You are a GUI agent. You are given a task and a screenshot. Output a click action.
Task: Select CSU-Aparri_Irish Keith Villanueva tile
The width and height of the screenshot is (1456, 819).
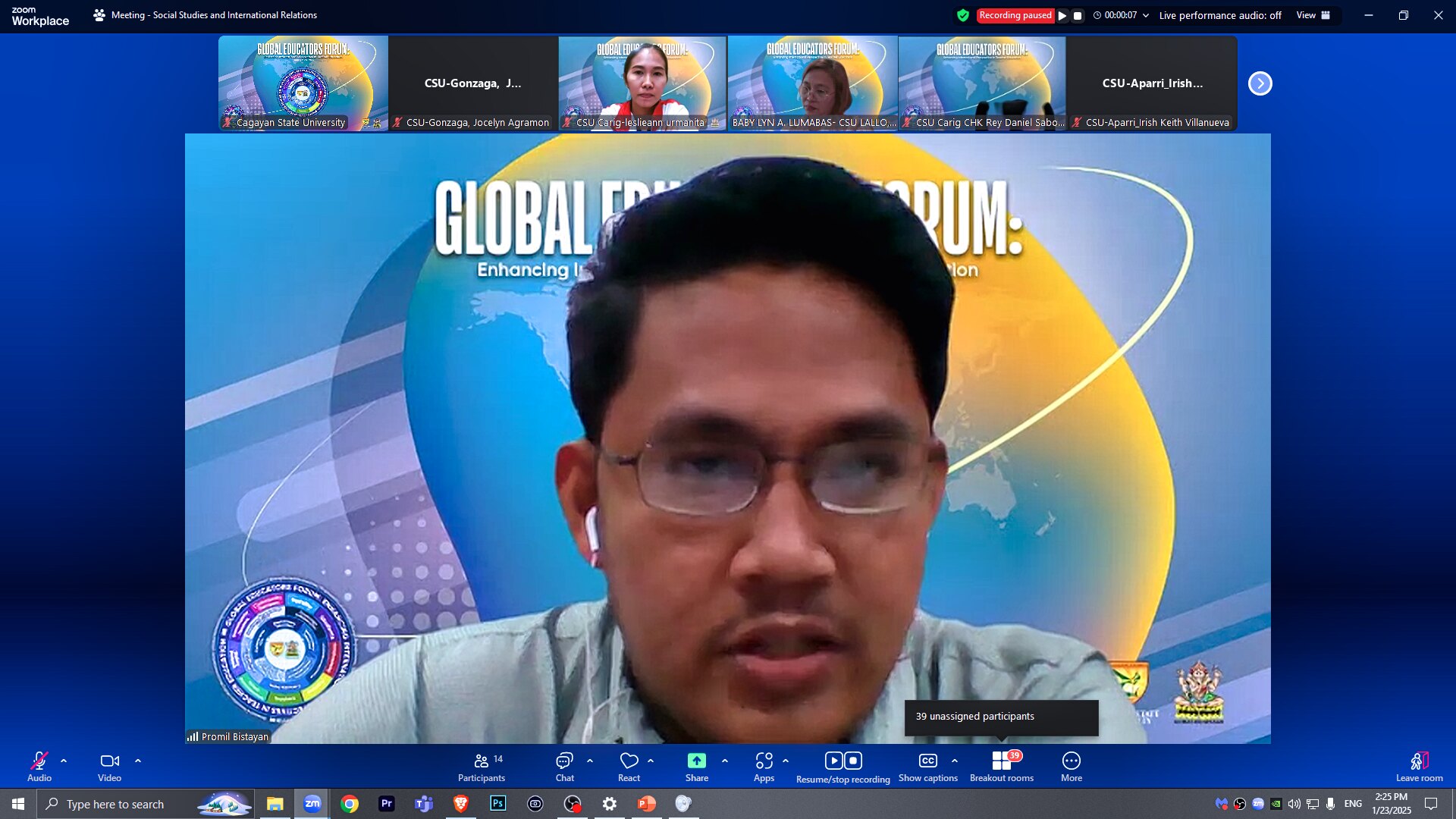click(x=1153, y=83)
